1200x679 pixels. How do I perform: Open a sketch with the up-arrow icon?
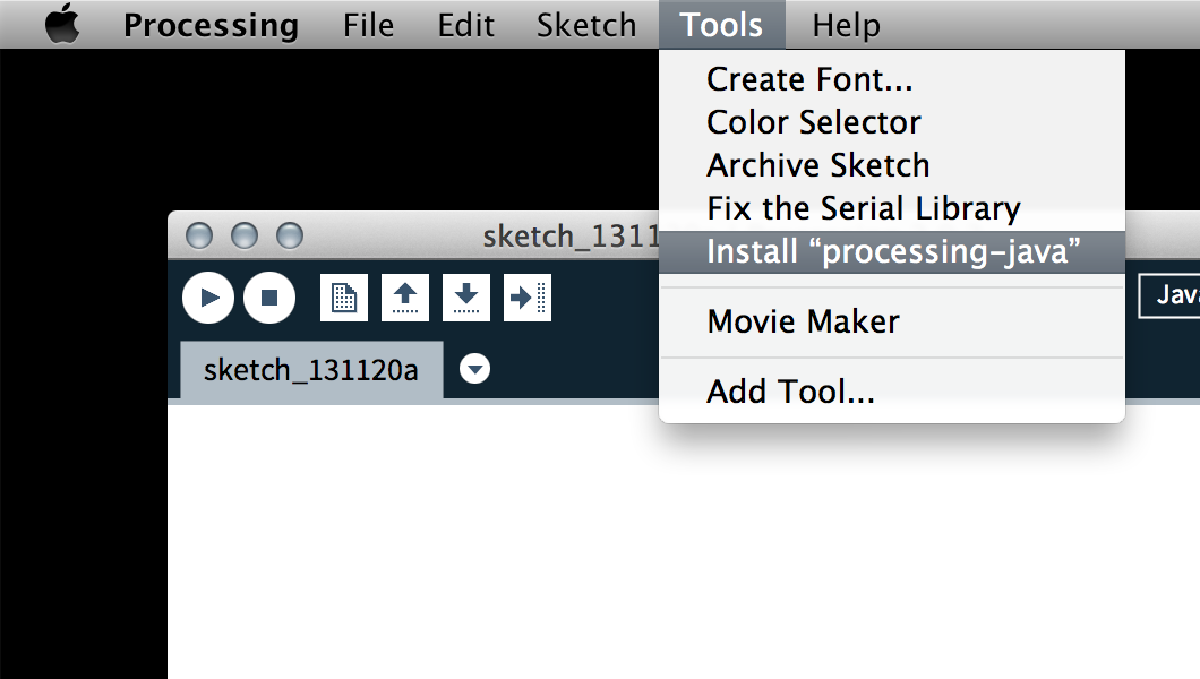[x=405, y=297]
